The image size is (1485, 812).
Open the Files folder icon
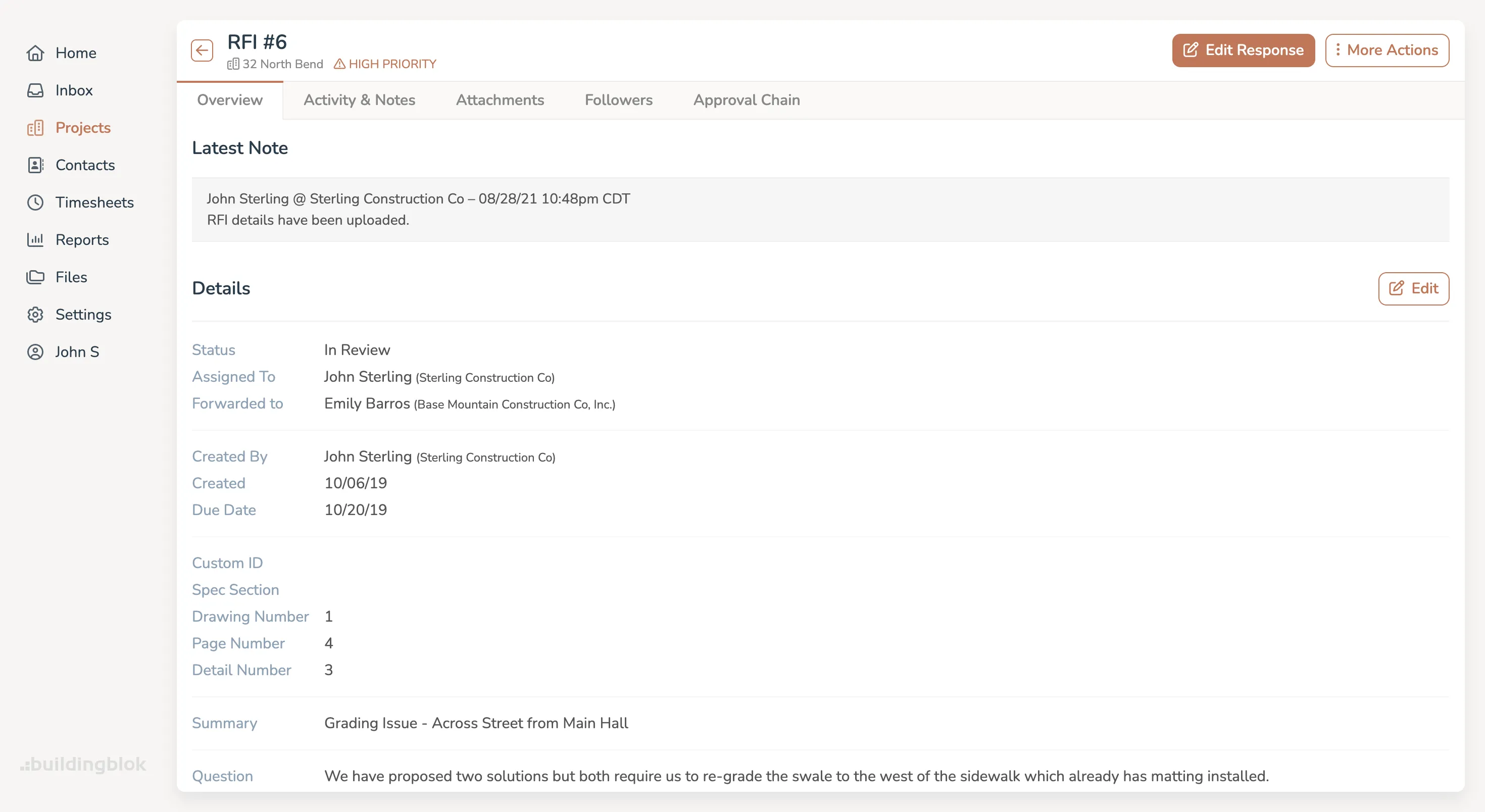[36, 277]
